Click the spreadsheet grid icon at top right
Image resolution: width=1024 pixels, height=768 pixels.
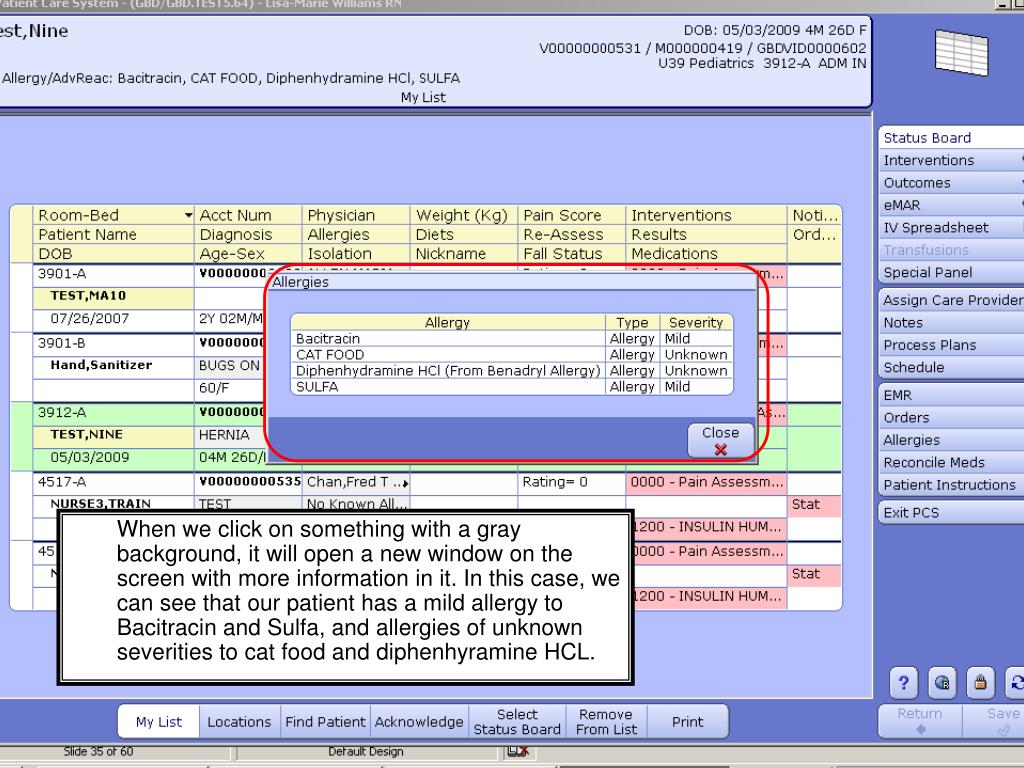[x=961, y=52]
